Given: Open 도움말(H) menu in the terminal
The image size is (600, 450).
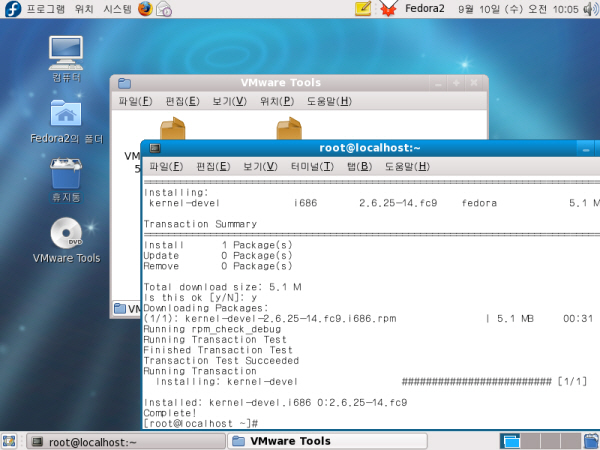Looking at the screenshot, I should 407,166.
